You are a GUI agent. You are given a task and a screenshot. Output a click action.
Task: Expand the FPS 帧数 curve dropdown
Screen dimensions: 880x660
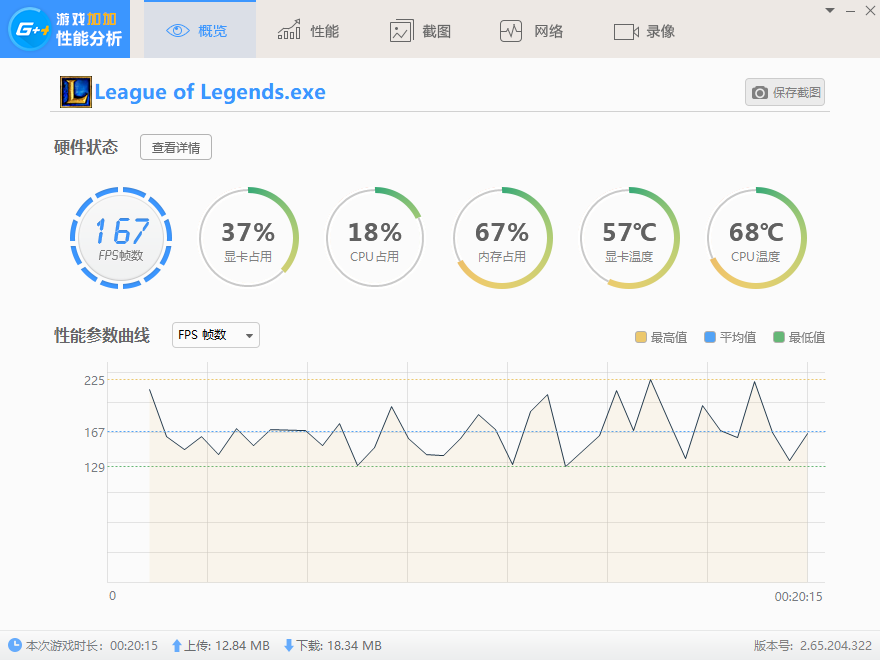point(216,335)
